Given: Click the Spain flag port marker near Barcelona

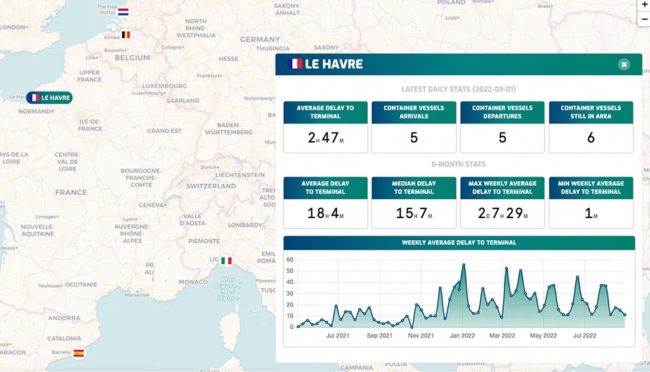Looking at the screenshot, I should click(79, 353).
